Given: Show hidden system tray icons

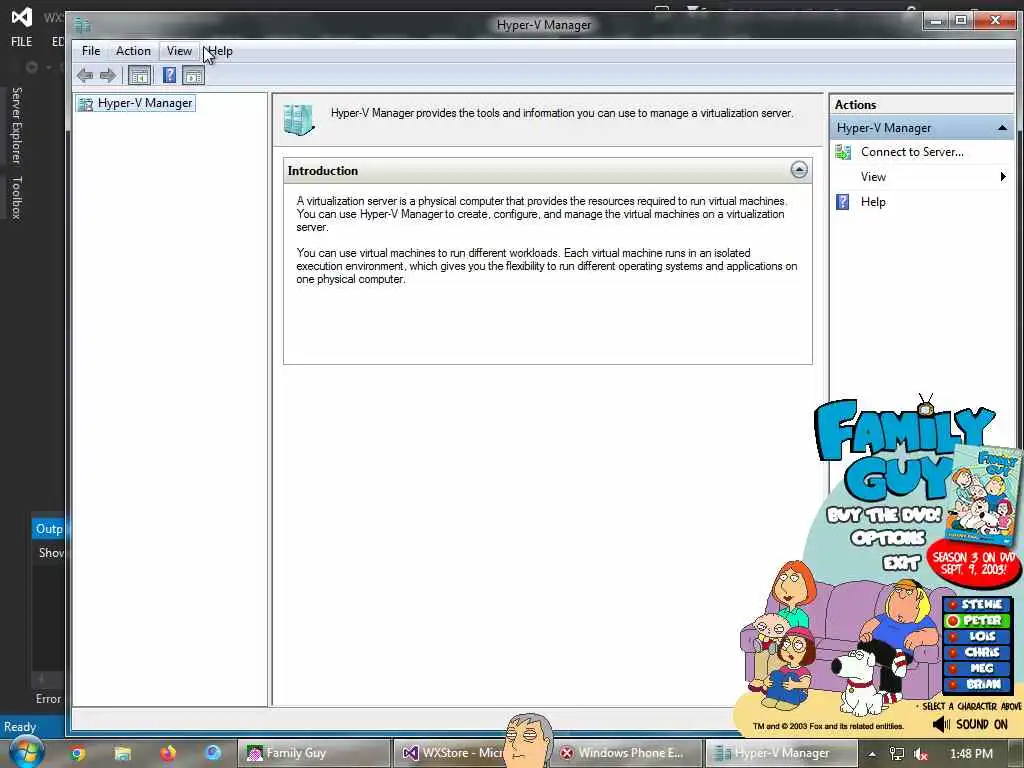Looking at the screenshot, I should 872,754.
